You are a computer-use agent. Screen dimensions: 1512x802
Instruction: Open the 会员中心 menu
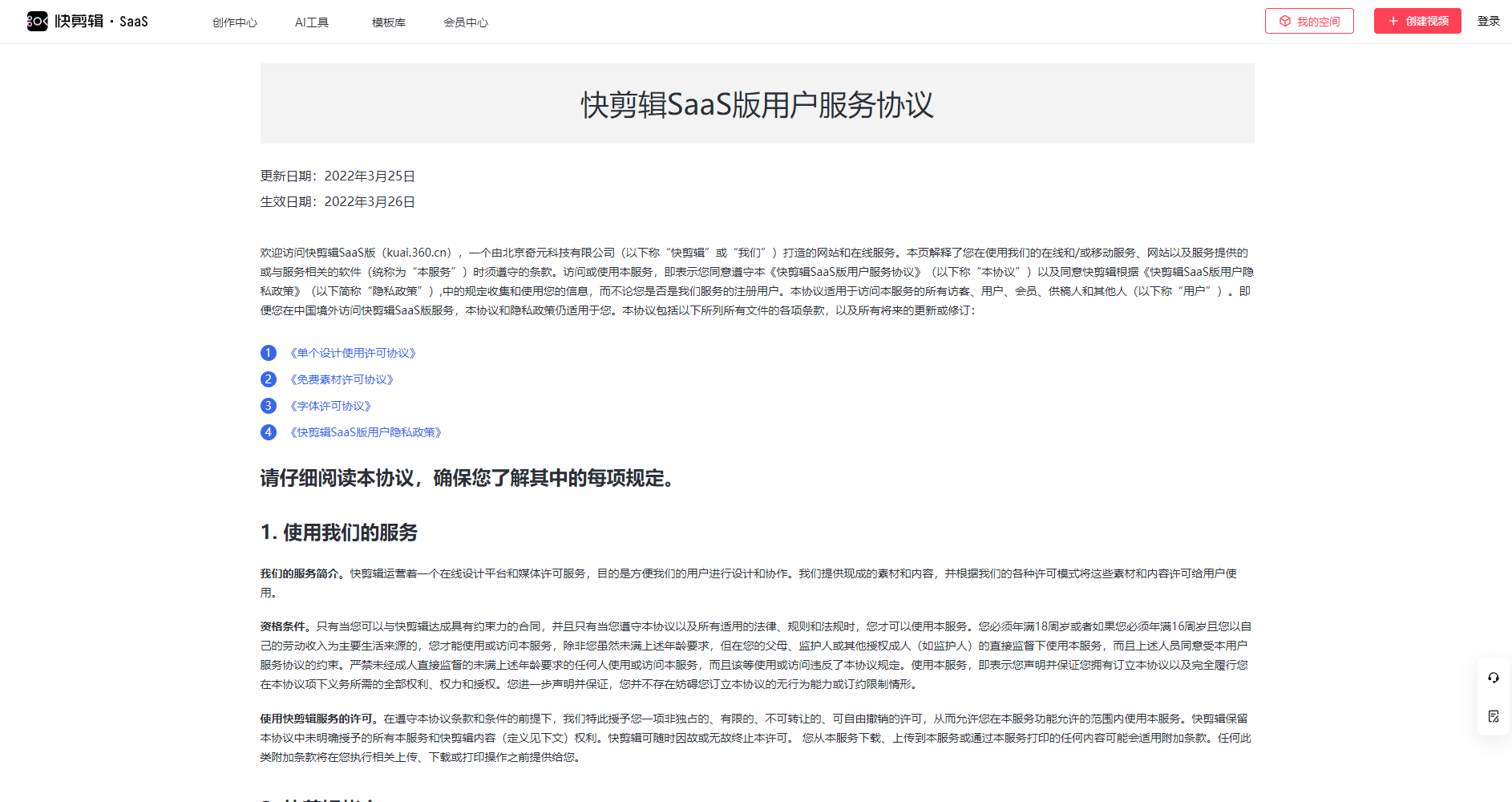[466, 22]
